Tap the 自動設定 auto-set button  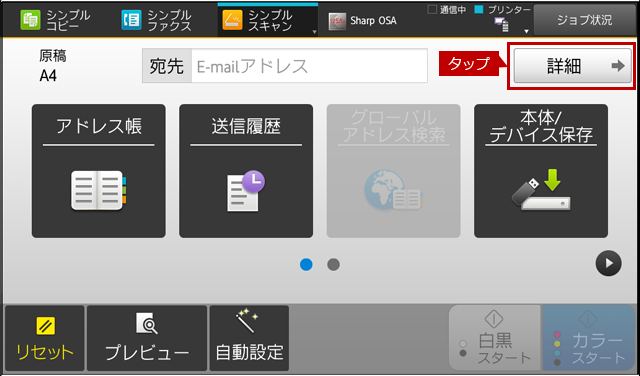[x=249, y=338]
